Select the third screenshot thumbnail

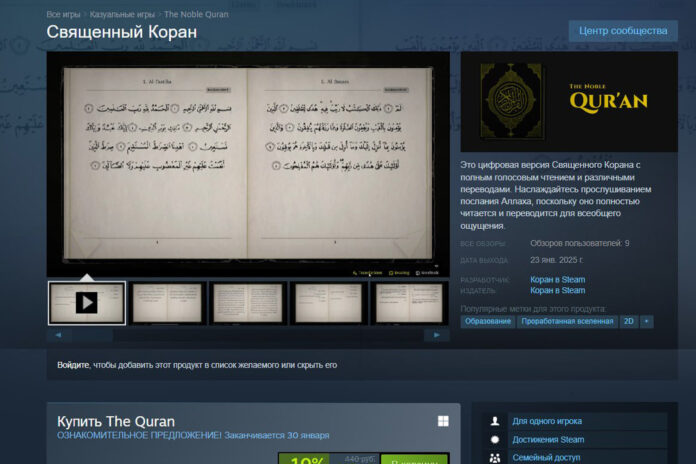click(x=248, y=302)
